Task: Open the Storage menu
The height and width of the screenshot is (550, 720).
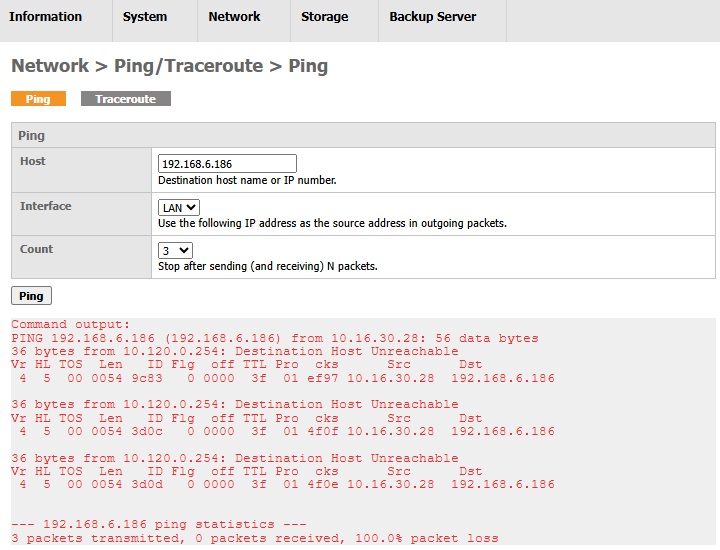Action: coord(325,17)
